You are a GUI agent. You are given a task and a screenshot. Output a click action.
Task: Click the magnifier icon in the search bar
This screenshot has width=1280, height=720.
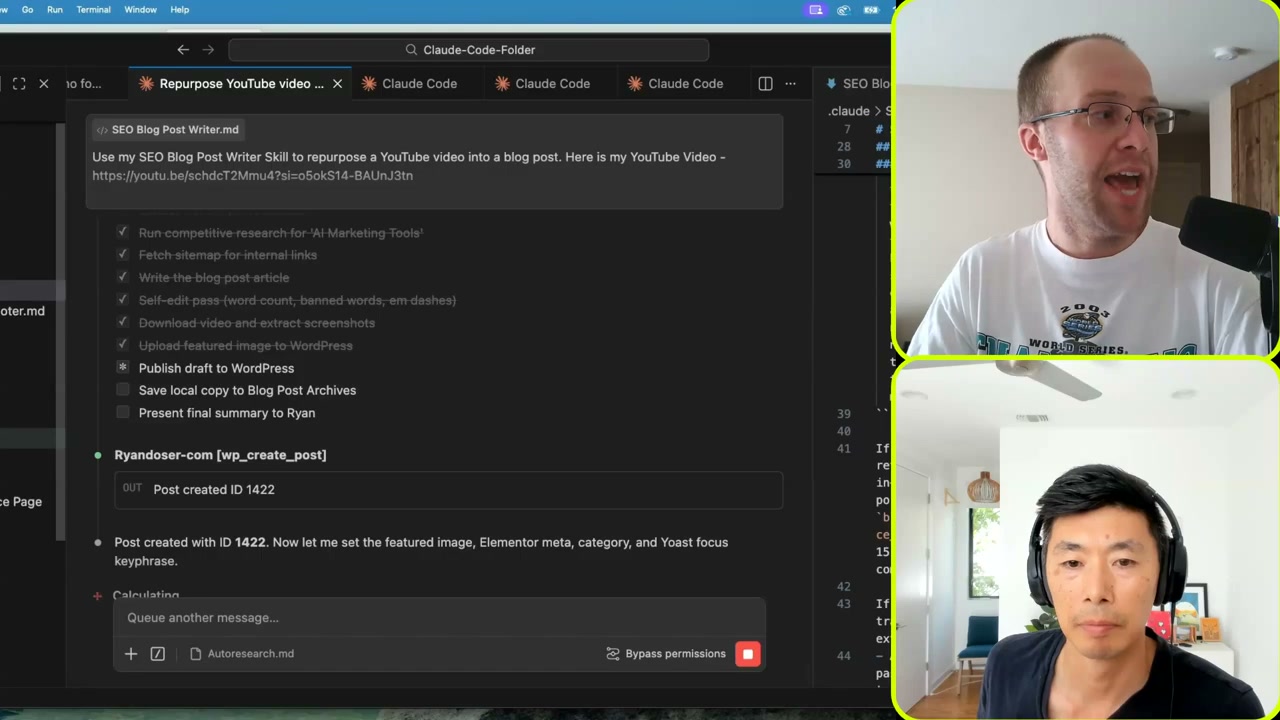[x=411, y=50]
